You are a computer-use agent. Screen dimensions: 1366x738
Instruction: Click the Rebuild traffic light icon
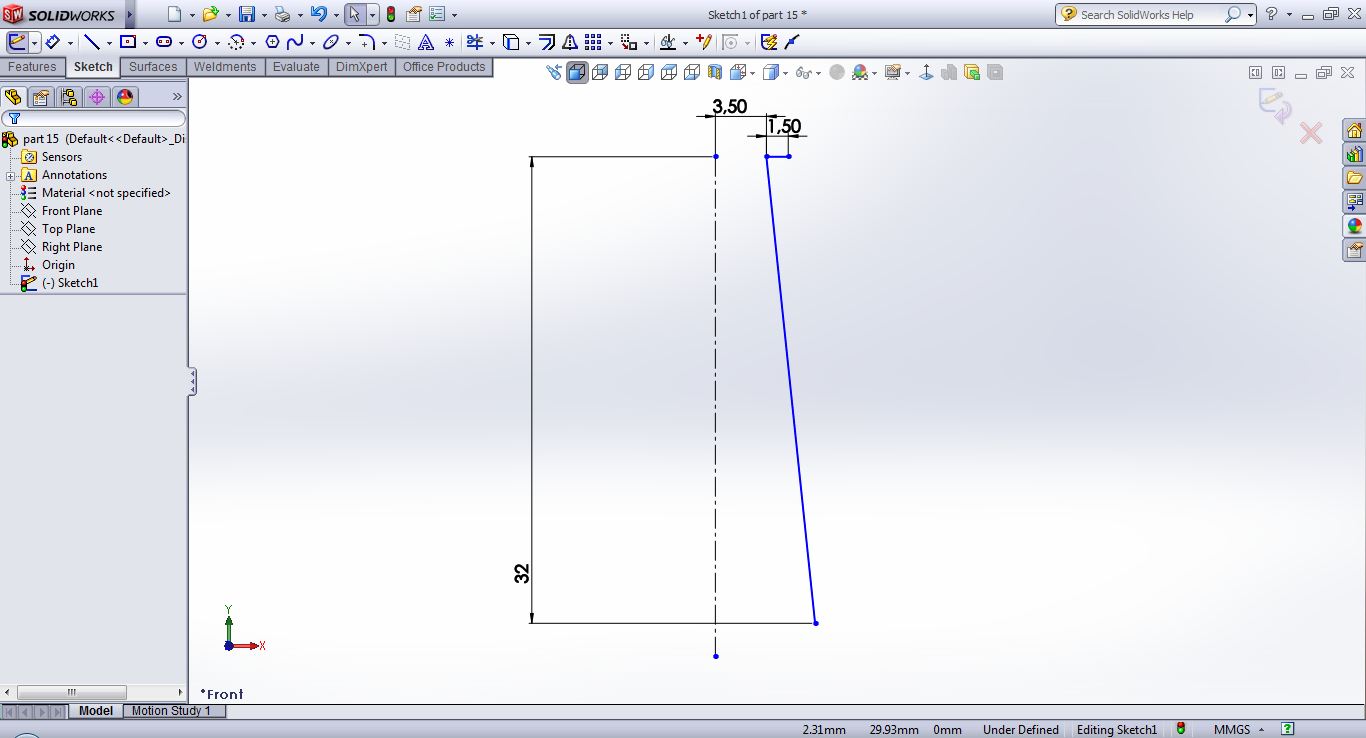pyautogui.click(x=390, y=15)
